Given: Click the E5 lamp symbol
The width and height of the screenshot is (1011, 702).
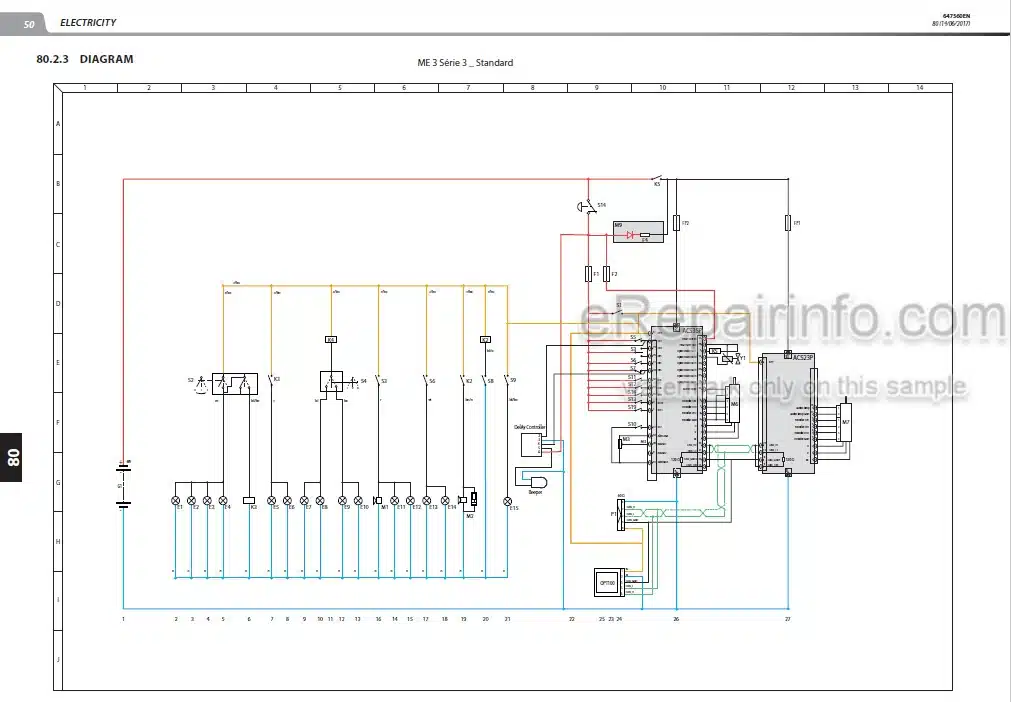Looking at the screenshot, I should [x=271, y=500].
